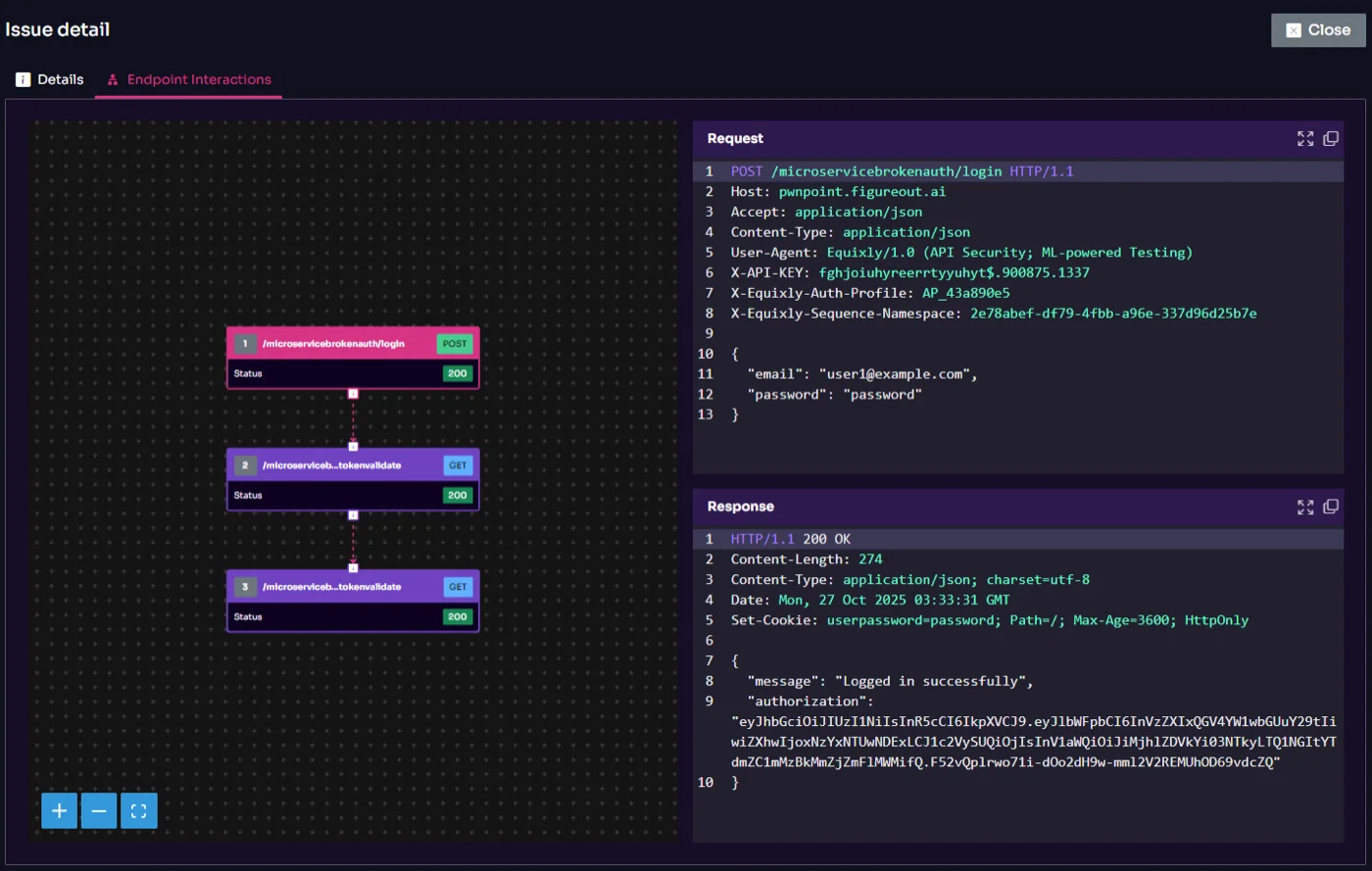The image size is (1372, 871).
Task: Zoom in on the interaction graph
Action: click(x=59, y=810)
